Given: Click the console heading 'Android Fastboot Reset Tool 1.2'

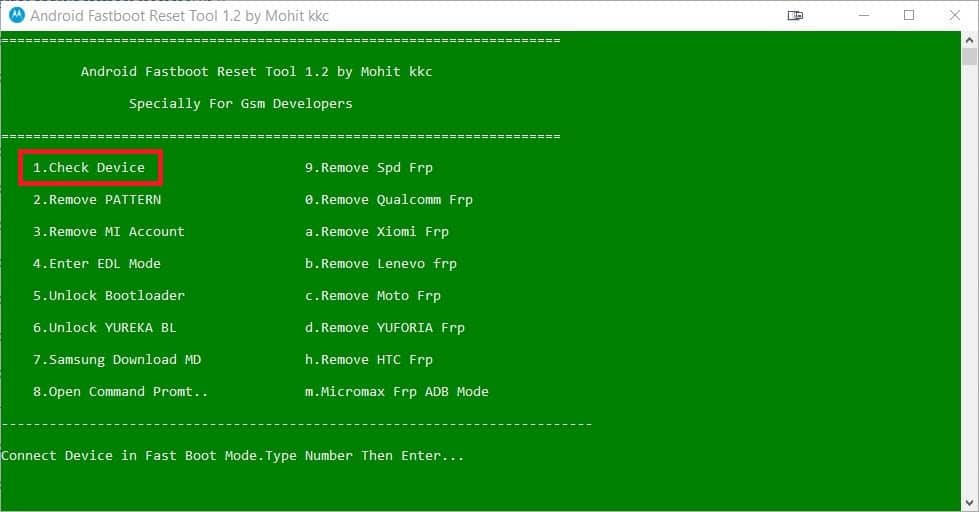Looking at the screenshot, I should (x=256, y=72).
